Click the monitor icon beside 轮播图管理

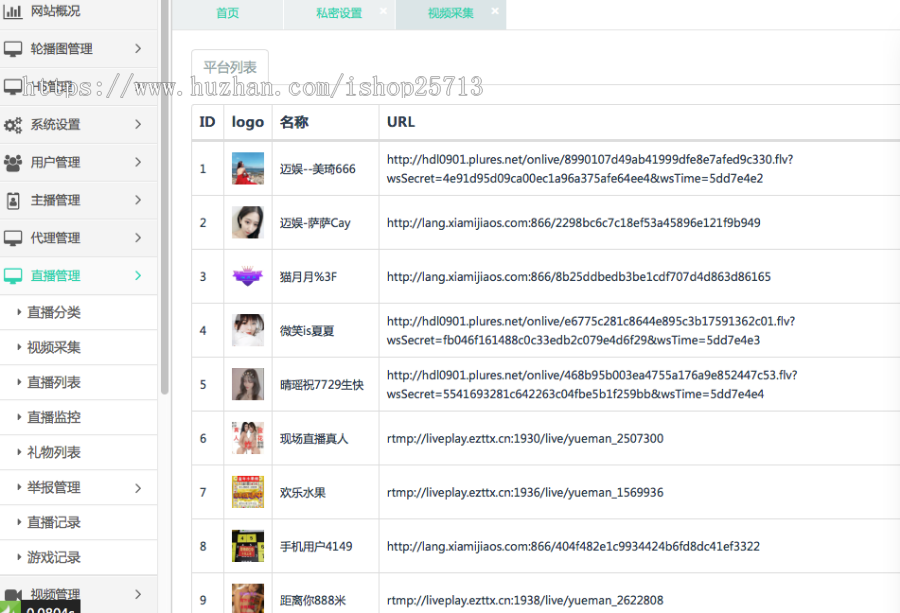(x=13, y=49)
